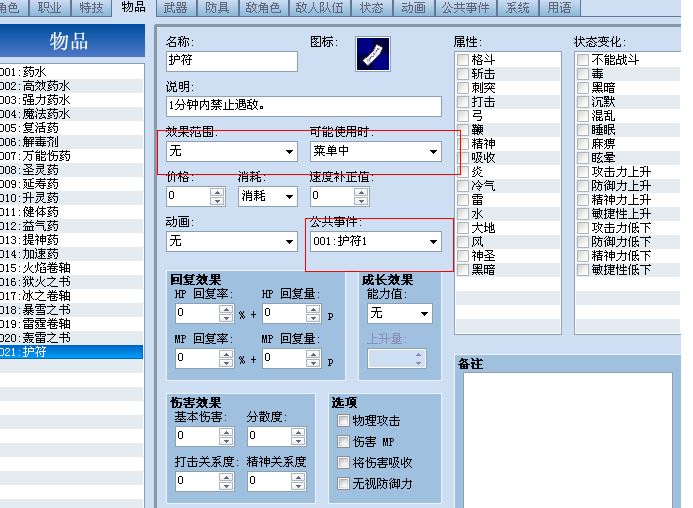693x508 pixels.
Task: Select 015:火焰卷轴 in the item list
Action: [x=72, y=267]
